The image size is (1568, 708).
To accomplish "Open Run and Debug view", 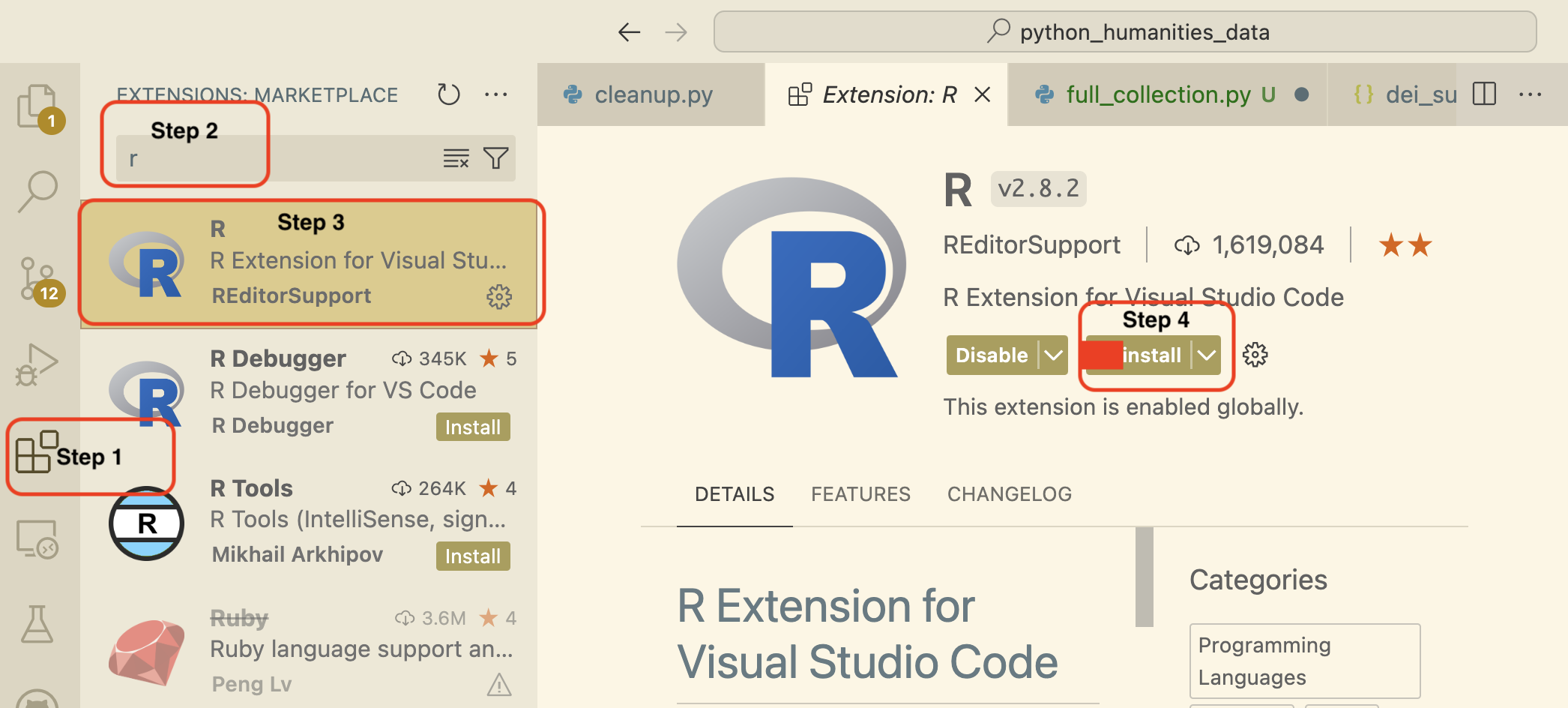I will (37, 365).
